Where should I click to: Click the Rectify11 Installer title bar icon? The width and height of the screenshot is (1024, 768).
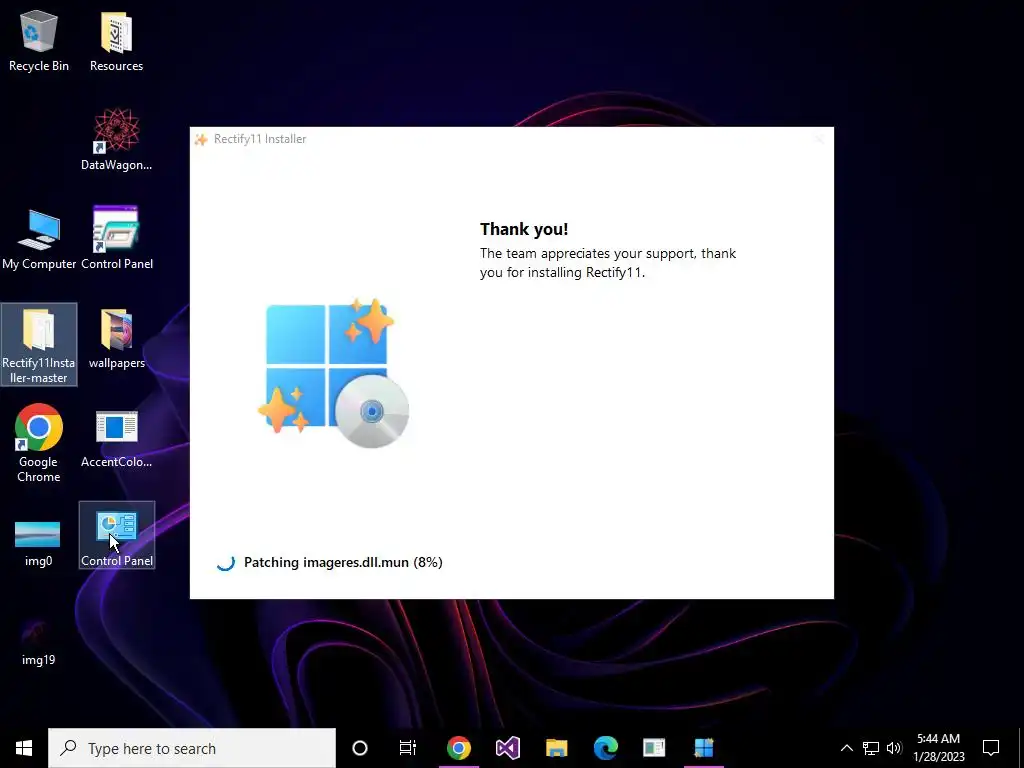[x=201, y=139]
